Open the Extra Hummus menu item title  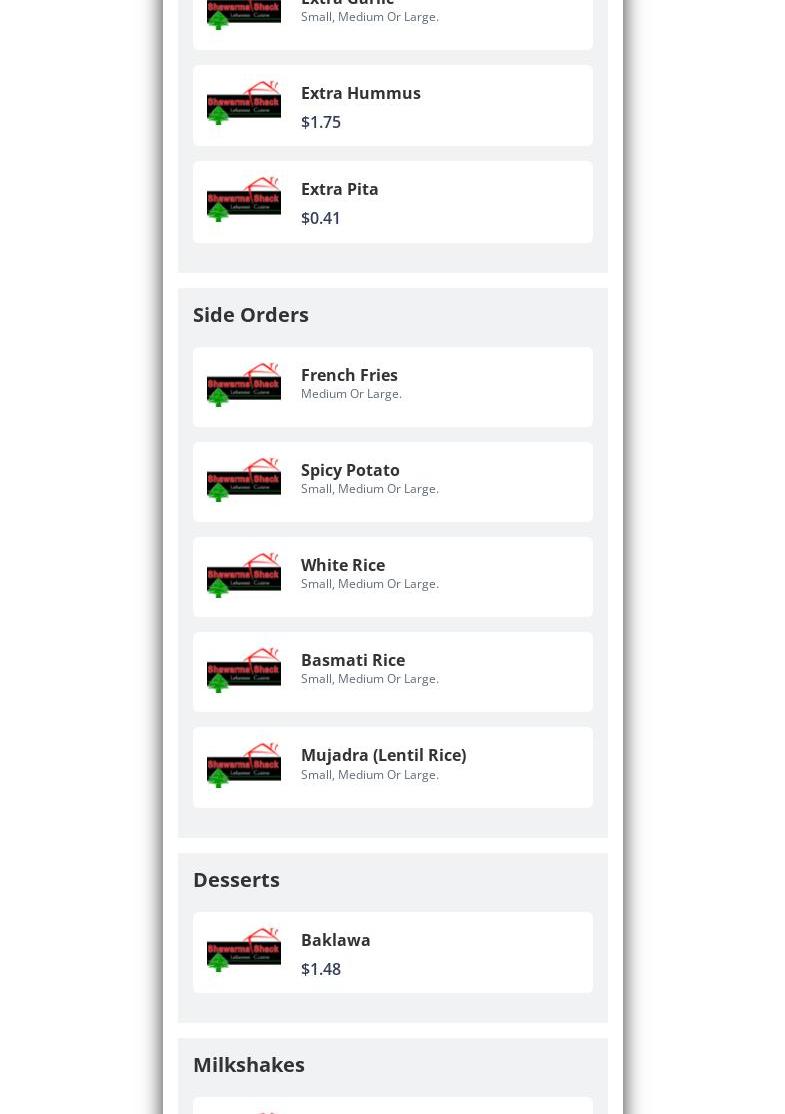[x=360, y=93]
